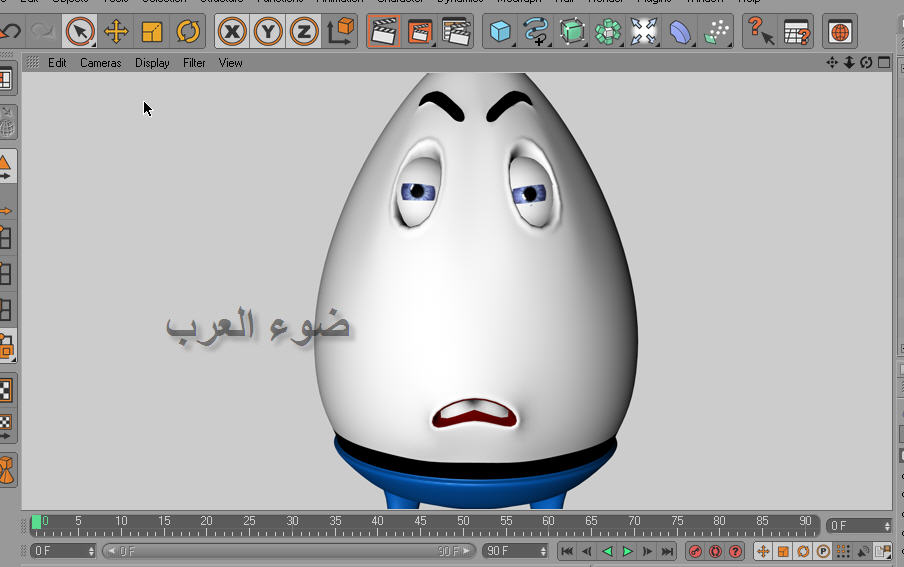Toggle the world coordinate system icon
This screenshot has width=904, height=567.
coord(341,31)
